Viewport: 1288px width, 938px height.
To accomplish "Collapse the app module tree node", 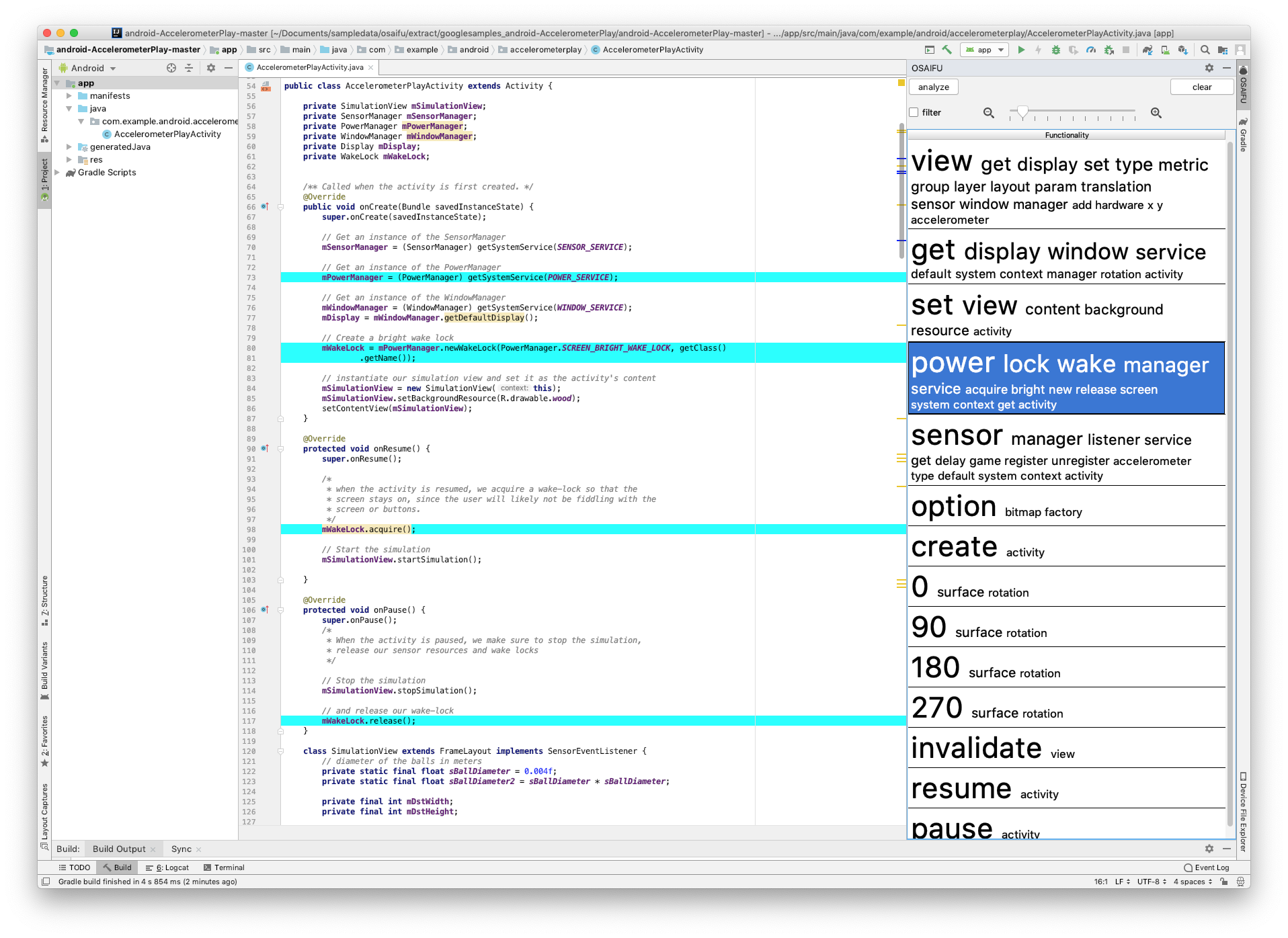I will tap(57, 83).
